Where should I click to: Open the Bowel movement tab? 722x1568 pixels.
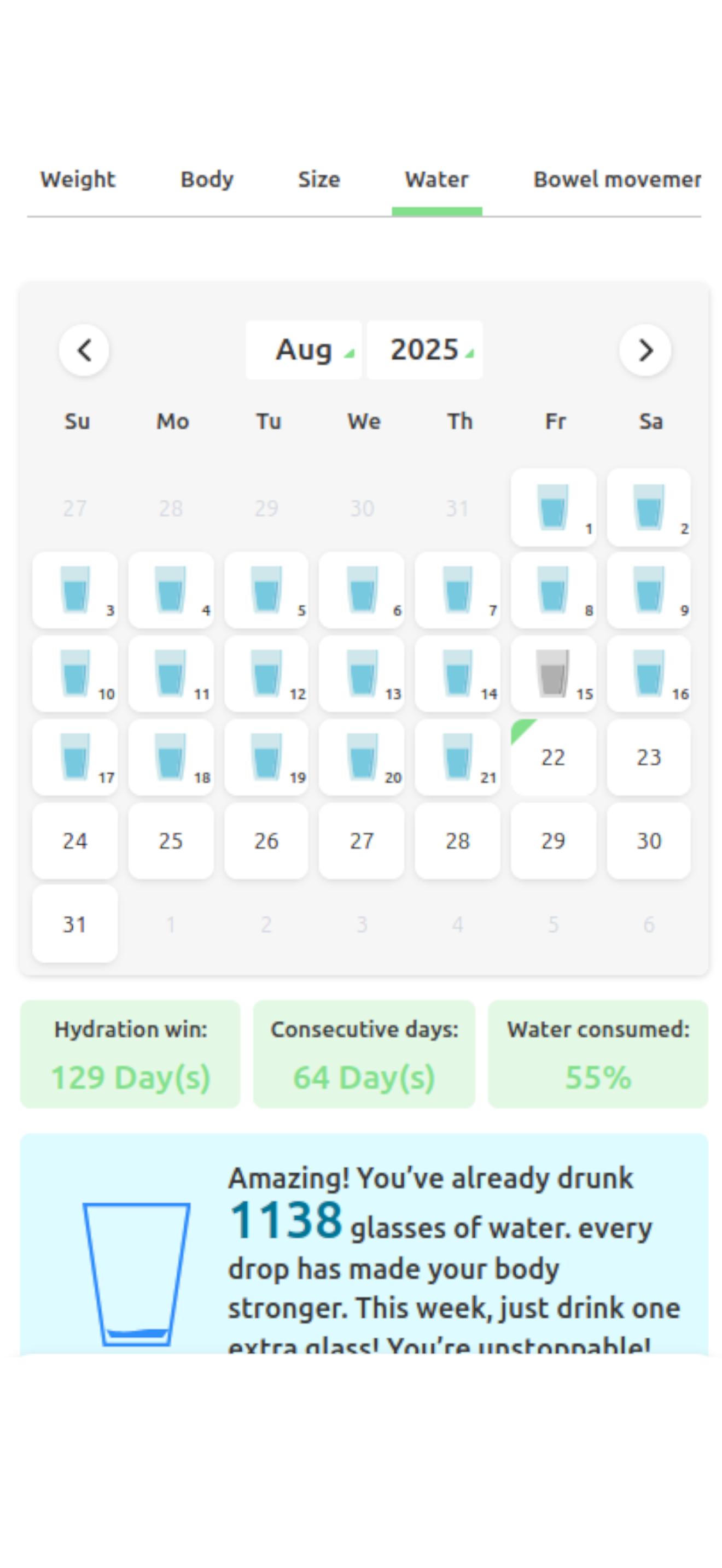click(618, 179)
